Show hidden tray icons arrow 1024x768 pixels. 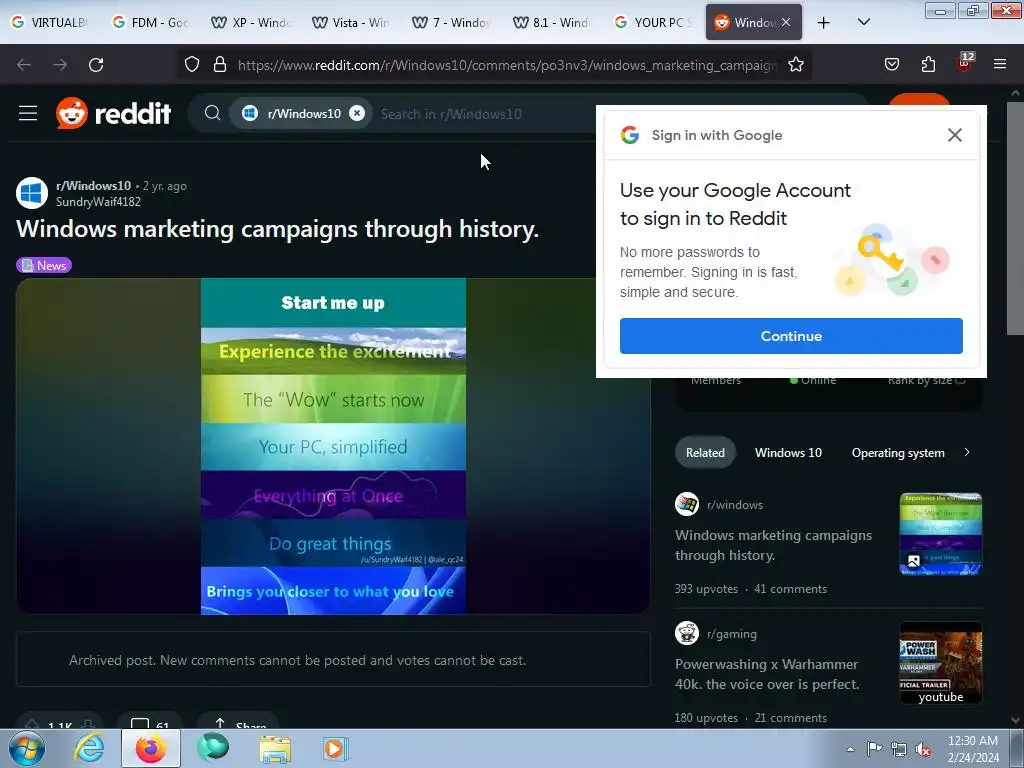tap(850, 749)
